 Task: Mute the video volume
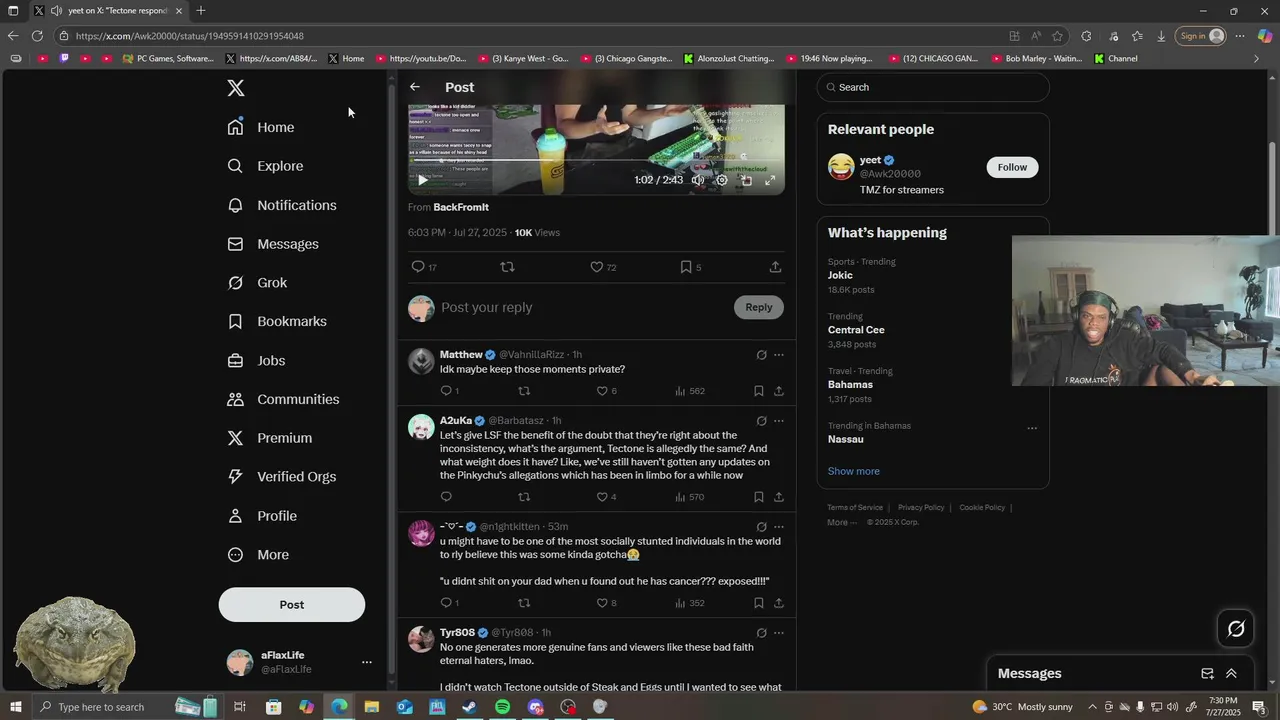pyautogui.click(x=698, y=180)
